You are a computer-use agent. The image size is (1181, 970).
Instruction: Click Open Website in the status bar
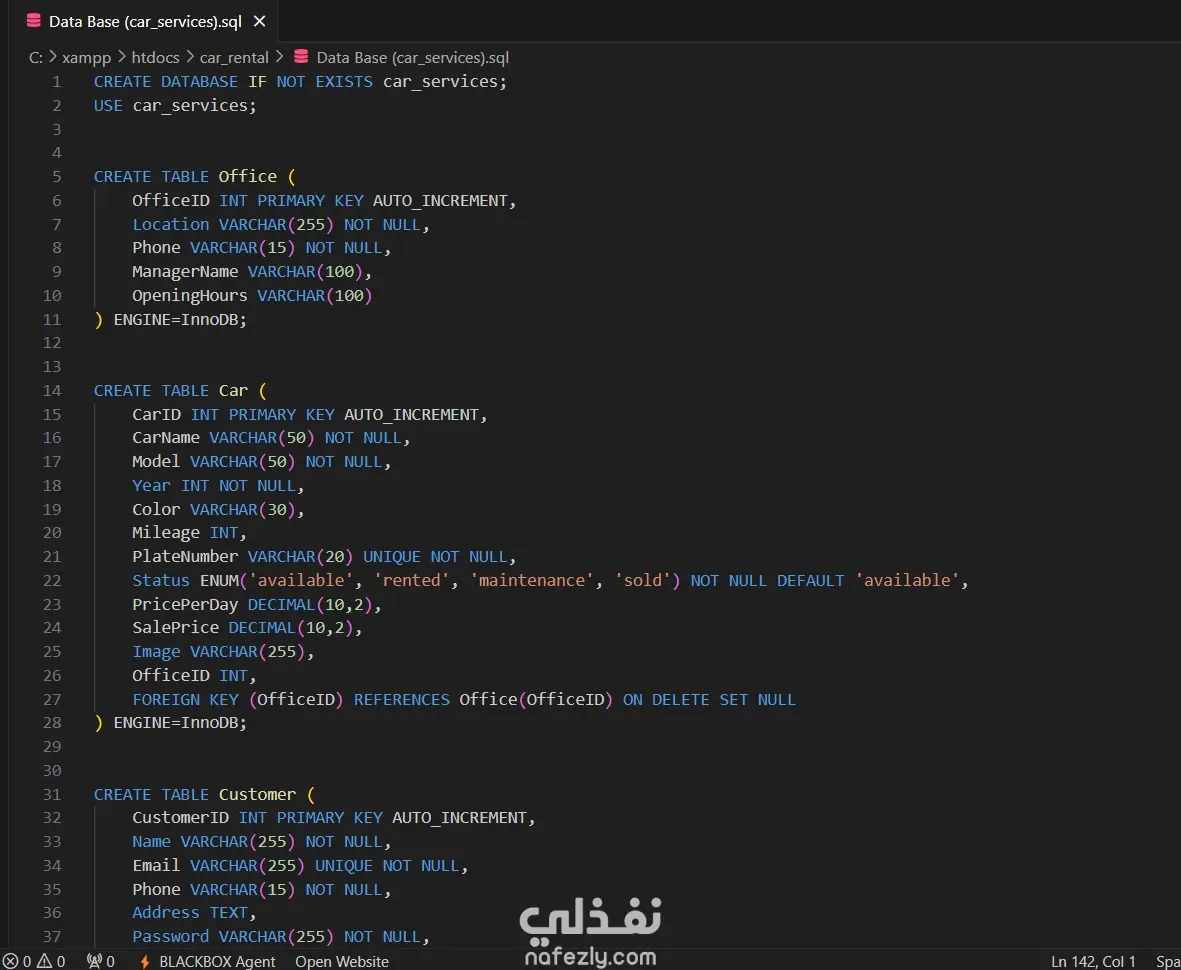coord(342,962)
